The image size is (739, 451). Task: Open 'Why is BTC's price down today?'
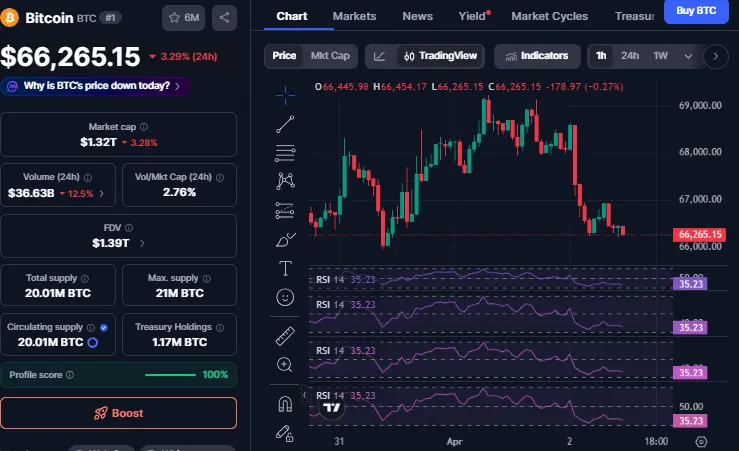[96, 86]
